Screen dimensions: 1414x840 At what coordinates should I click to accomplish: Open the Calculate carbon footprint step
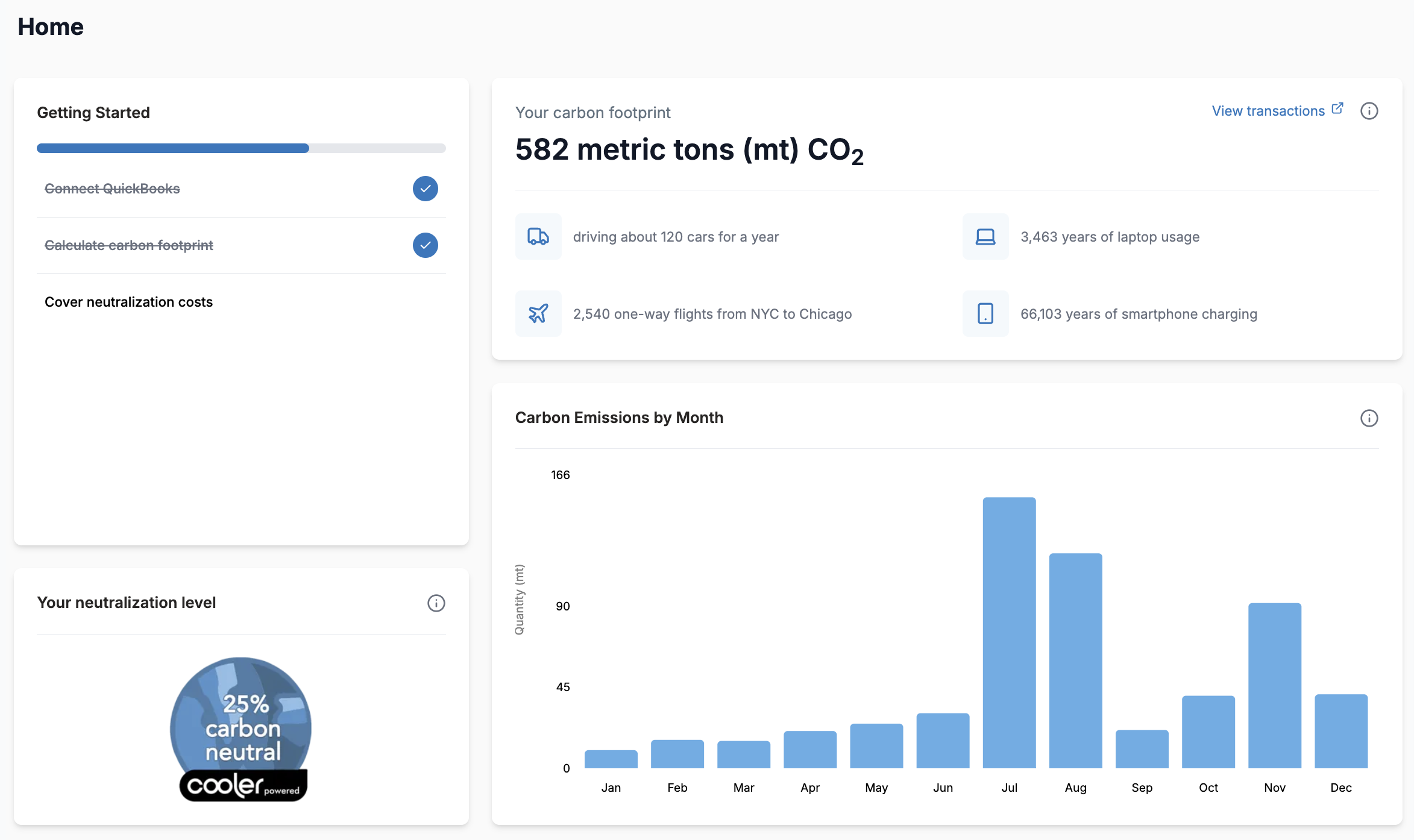pos(241,245)
